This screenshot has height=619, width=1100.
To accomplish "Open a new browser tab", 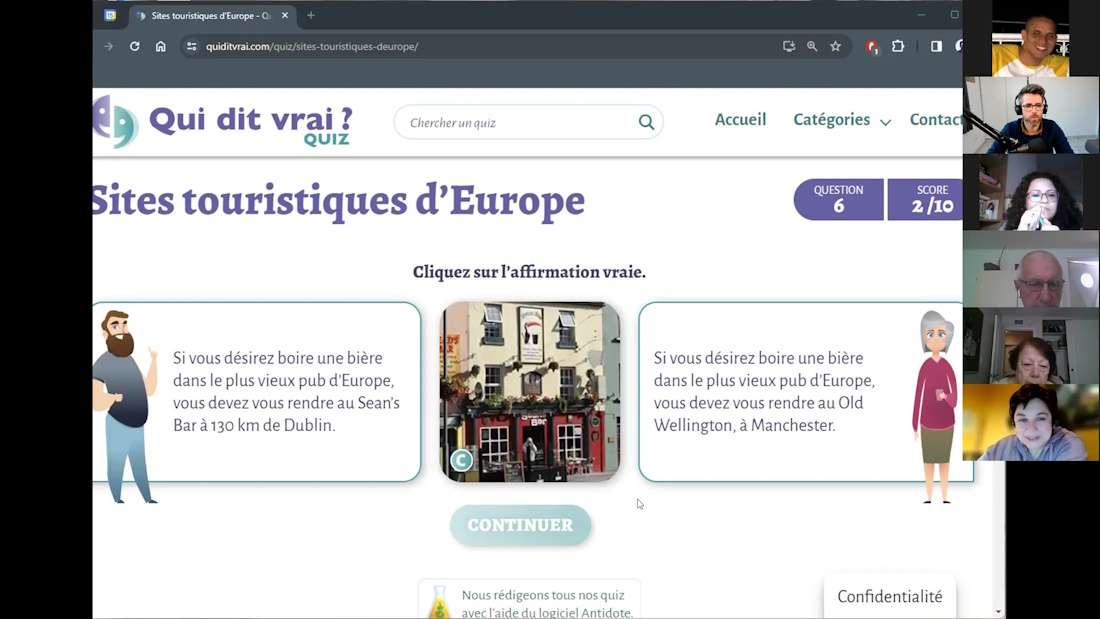I will (311, 15).
